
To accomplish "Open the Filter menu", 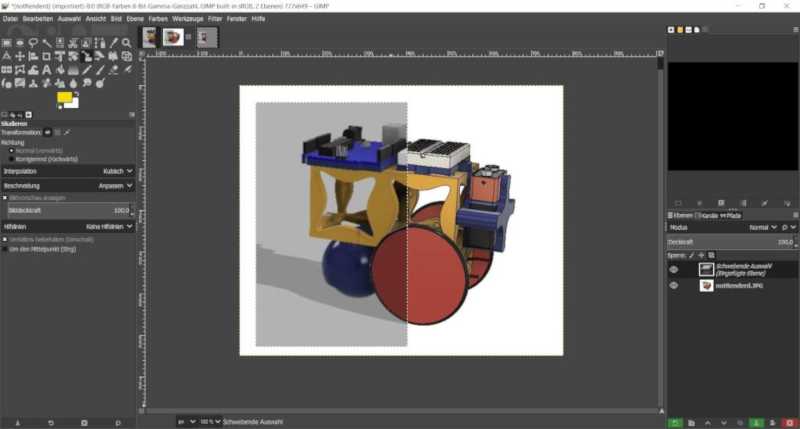I will pos(215,19).
